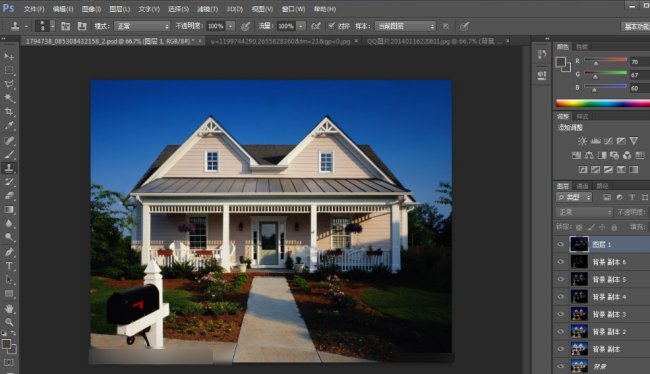Select the Rectangular Marquee tool
Image resolution: width=650 pixels, height=374 pixels.
pos(9,70)
